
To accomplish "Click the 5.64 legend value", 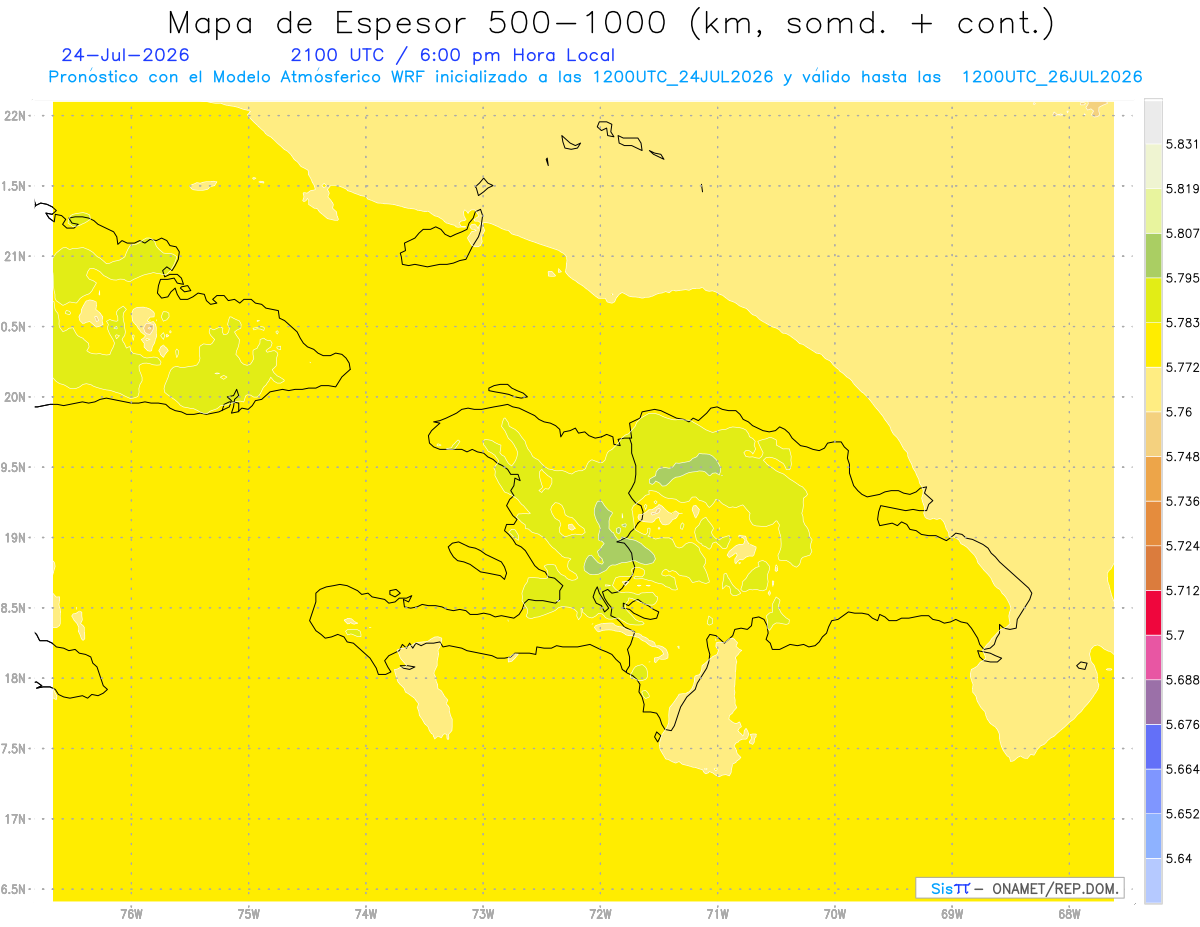I will [x=1179, y=859].
